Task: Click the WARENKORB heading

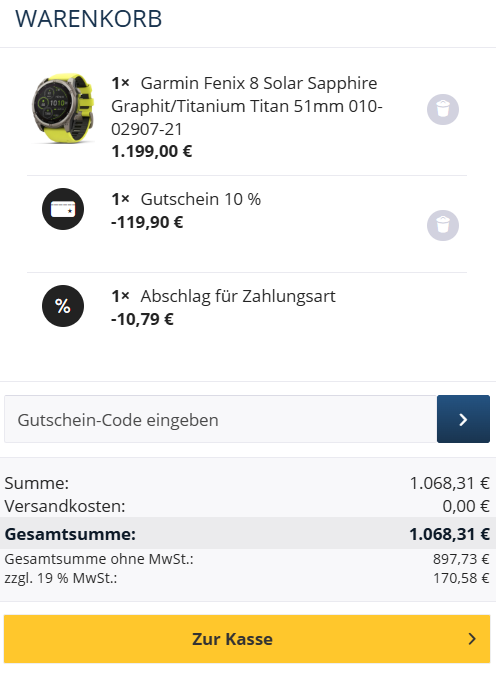Action: tap(89, 19)
